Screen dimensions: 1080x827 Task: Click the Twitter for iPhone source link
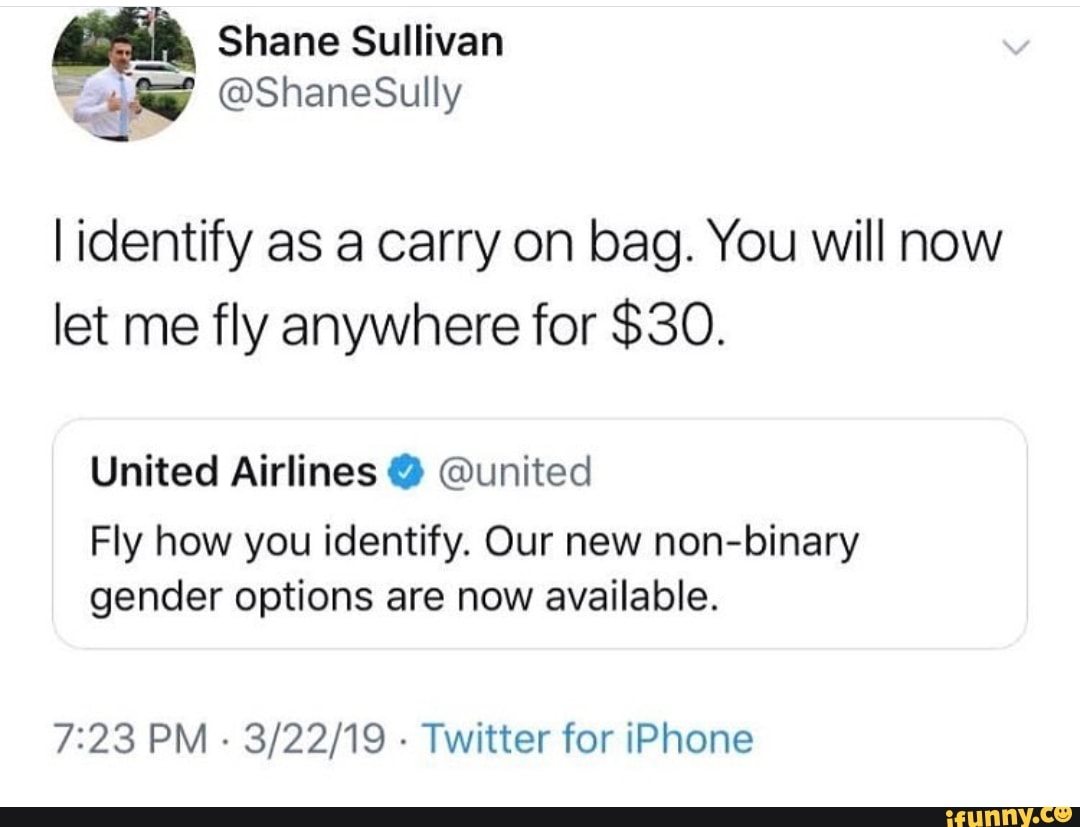tap(587, 739)
